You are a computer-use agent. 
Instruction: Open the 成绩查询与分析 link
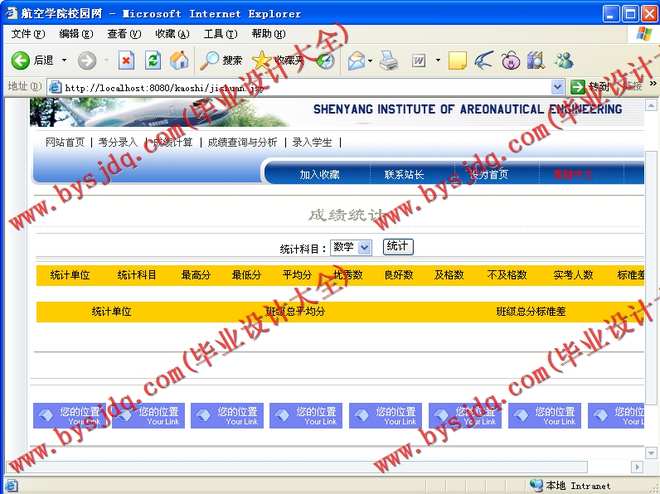click(242, 143)
